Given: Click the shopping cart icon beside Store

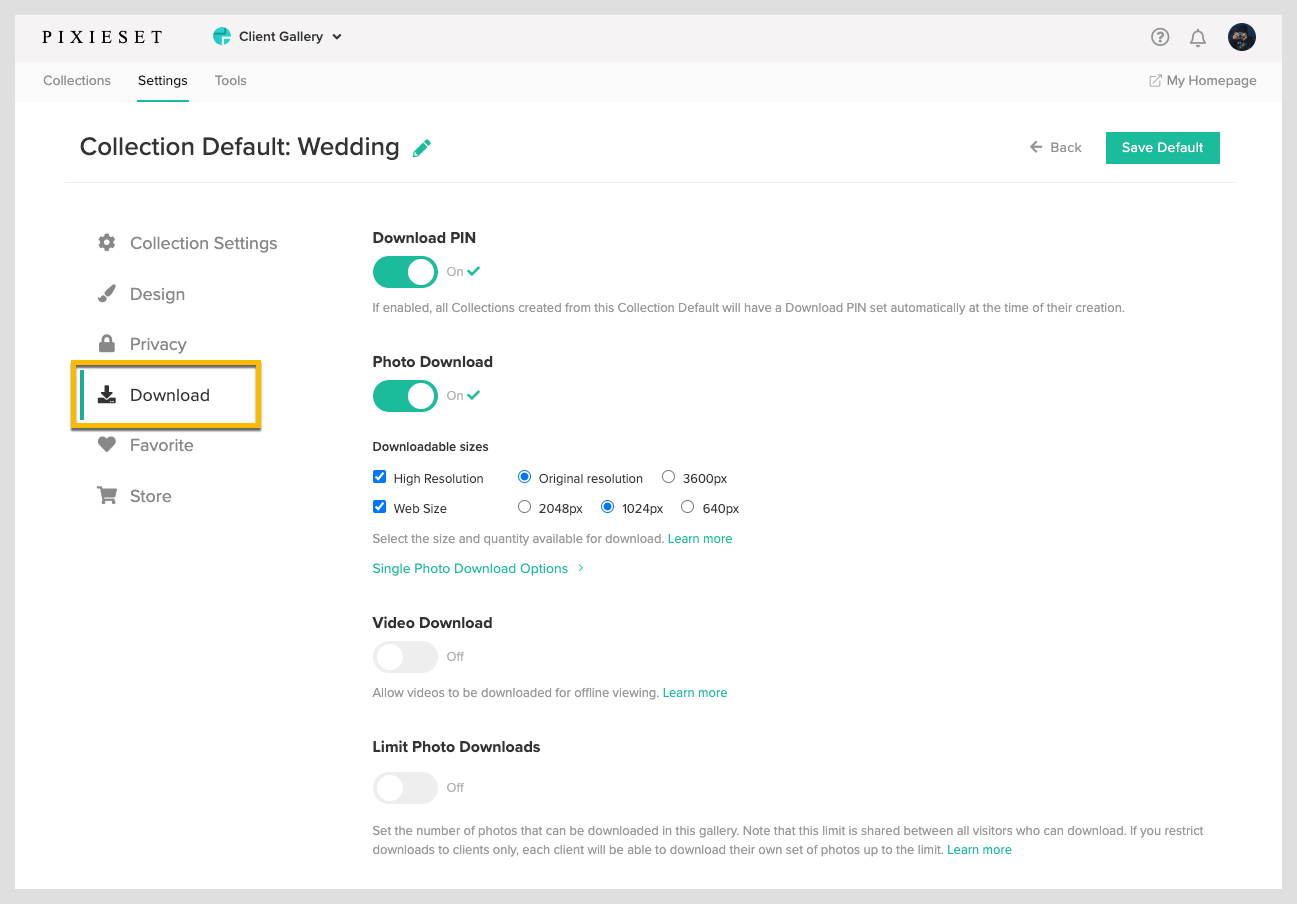Looking at the screenshot, I should tap(106, 496).
